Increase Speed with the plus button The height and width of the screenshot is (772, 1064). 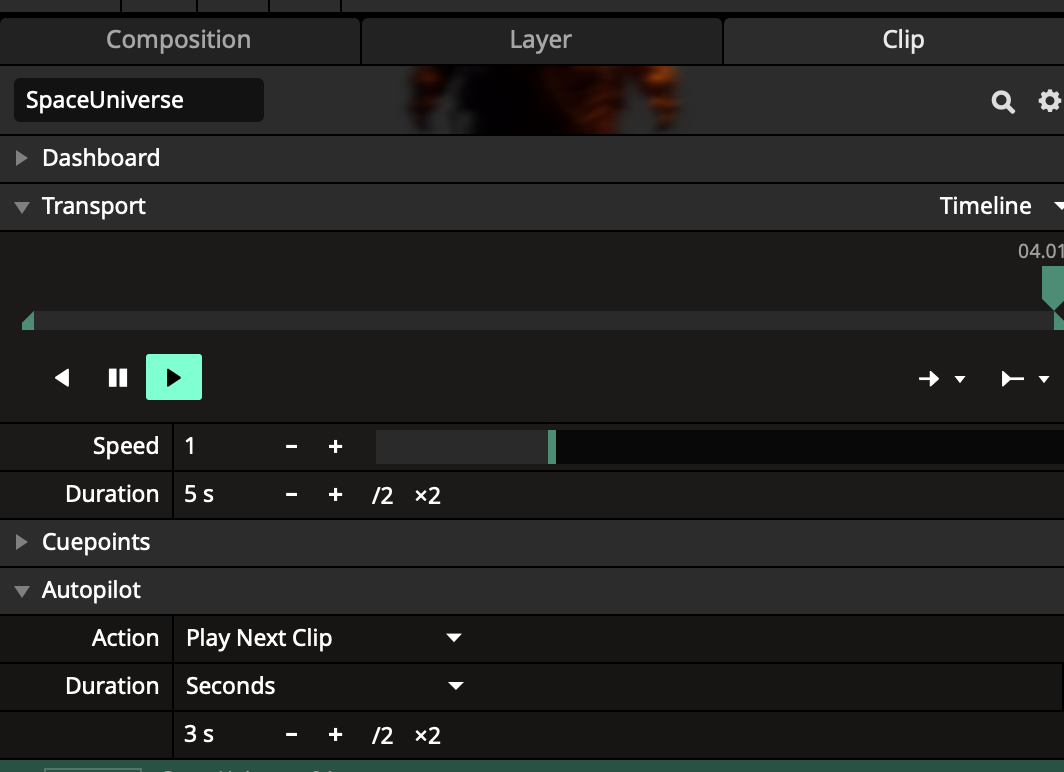335,447
